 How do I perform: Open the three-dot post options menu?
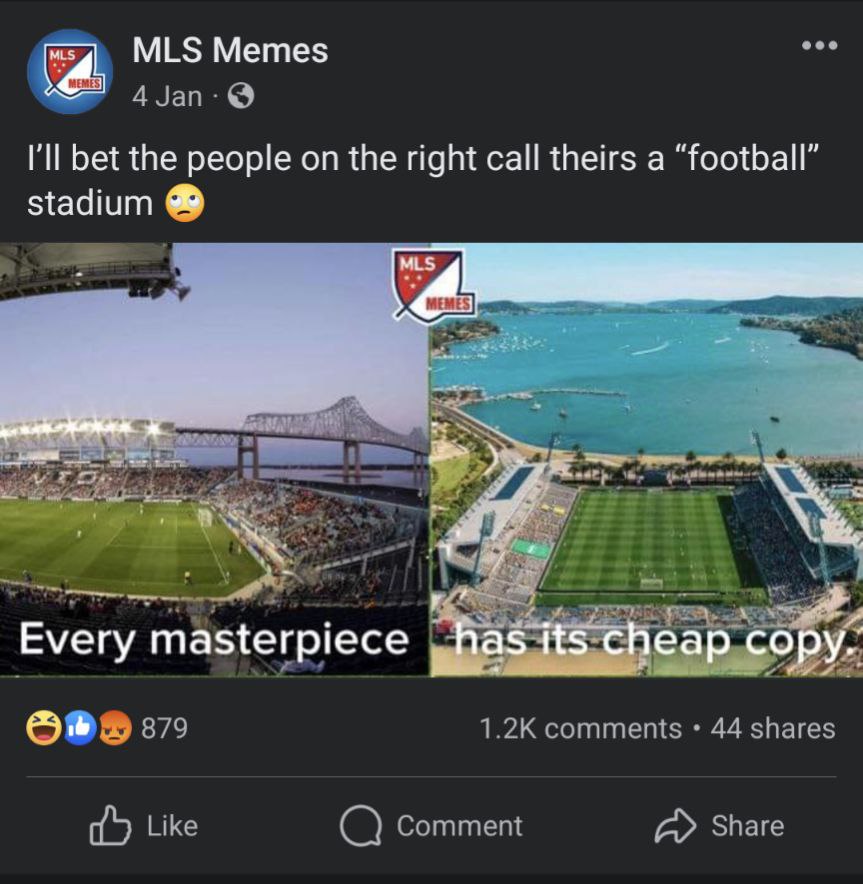tap(820, 45)
